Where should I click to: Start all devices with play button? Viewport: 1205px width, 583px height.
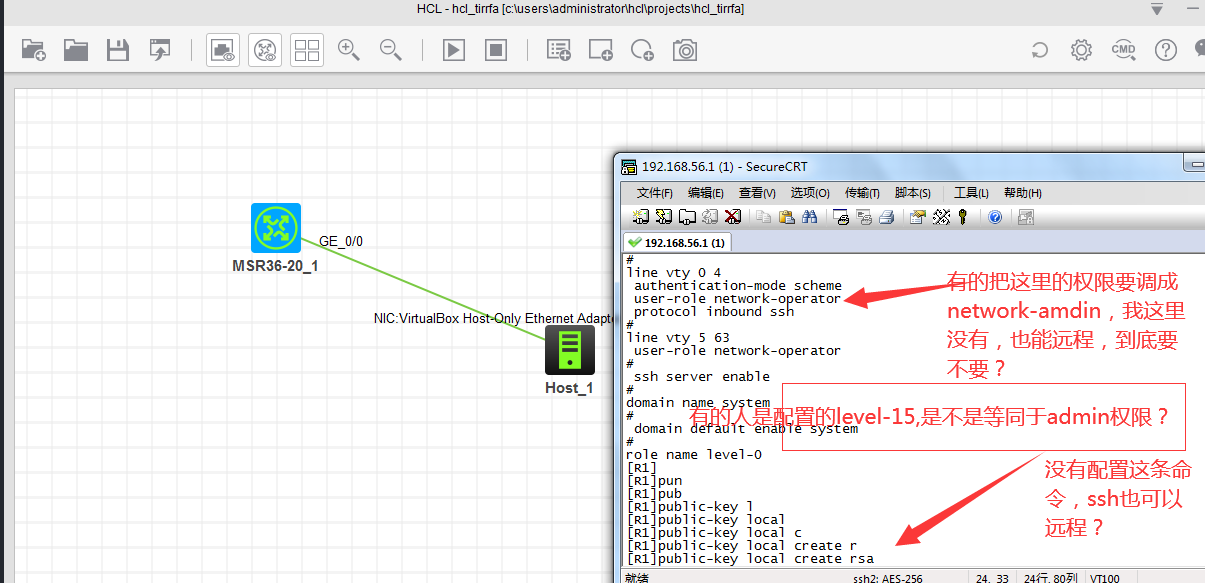click(x=454, y=50)
